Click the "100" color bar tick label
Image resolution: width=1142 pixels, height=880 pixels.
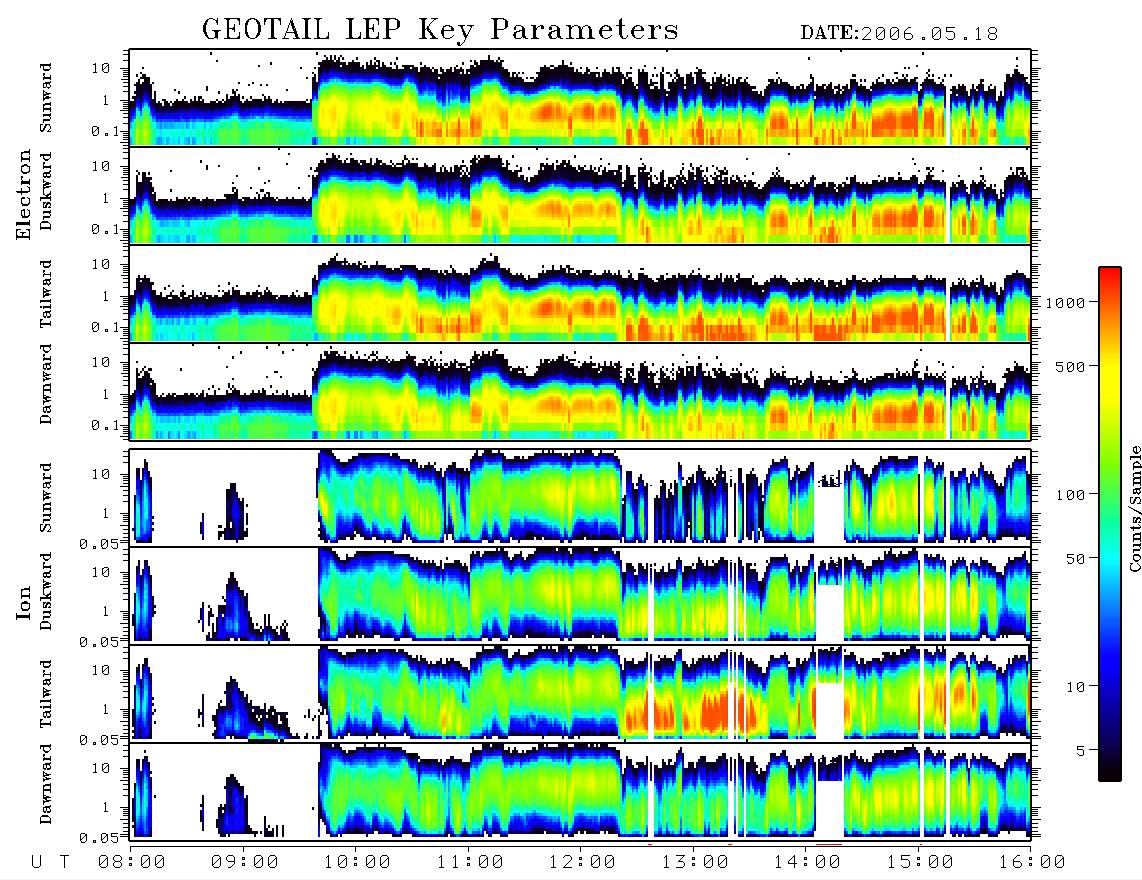[1070, 495]
